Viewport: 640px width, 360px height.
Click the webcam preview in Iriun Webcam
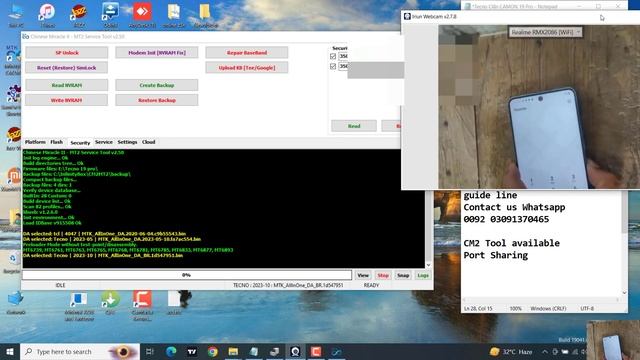(x=539, y=107)
